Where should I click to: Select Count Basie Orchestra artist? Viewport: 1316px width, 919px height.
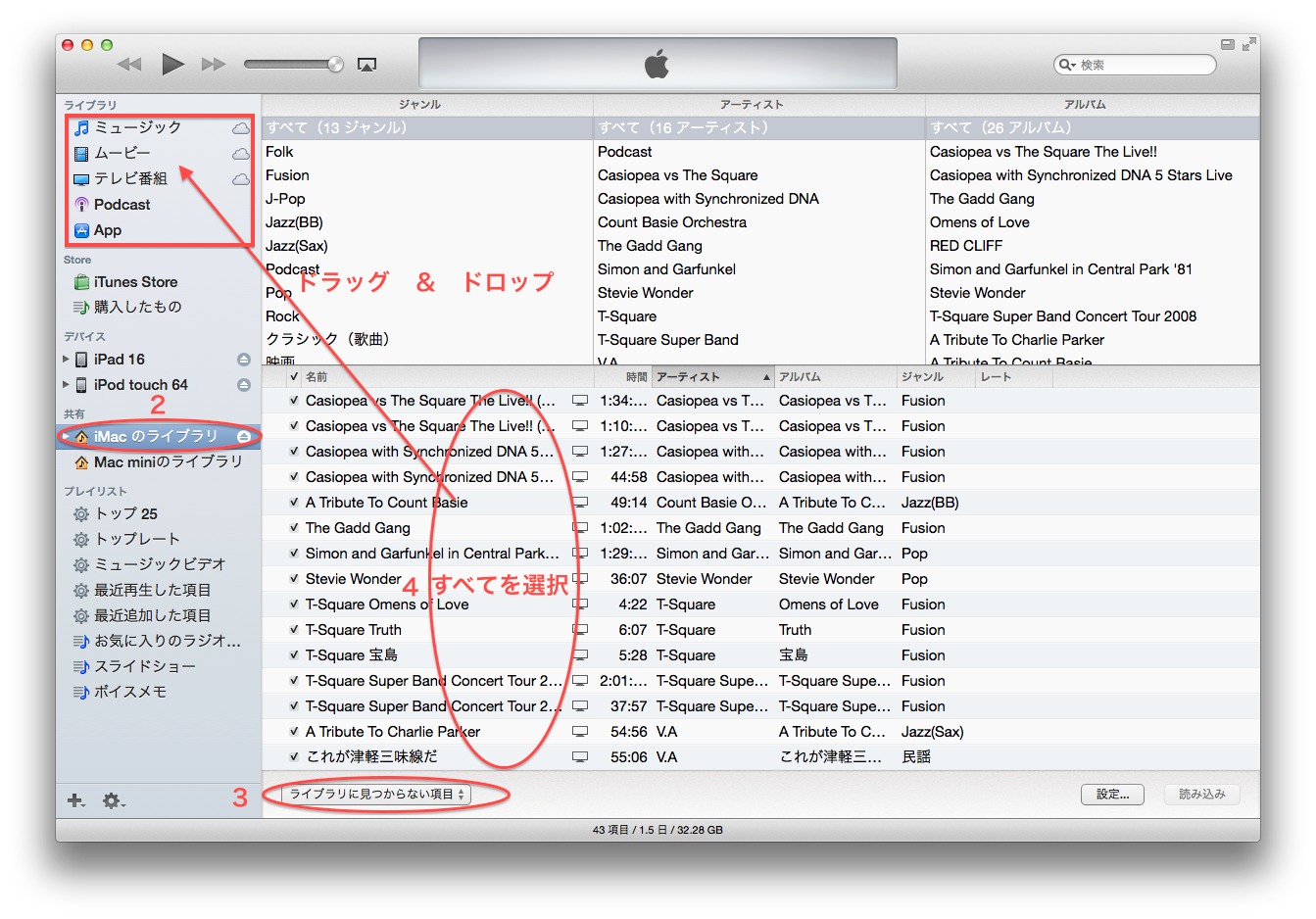[759, 222]
